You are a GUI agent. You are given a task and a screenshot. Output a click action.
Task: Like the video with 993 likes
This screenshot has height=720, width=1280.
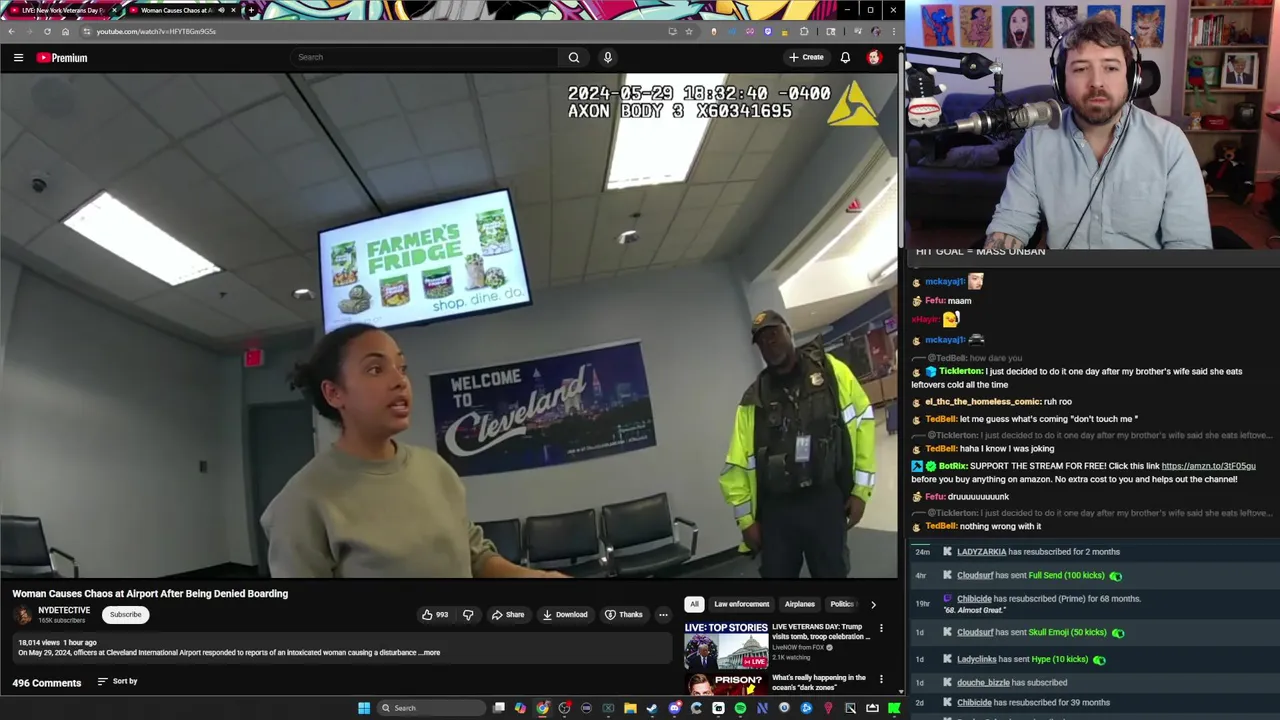click(x=435, y=615)
